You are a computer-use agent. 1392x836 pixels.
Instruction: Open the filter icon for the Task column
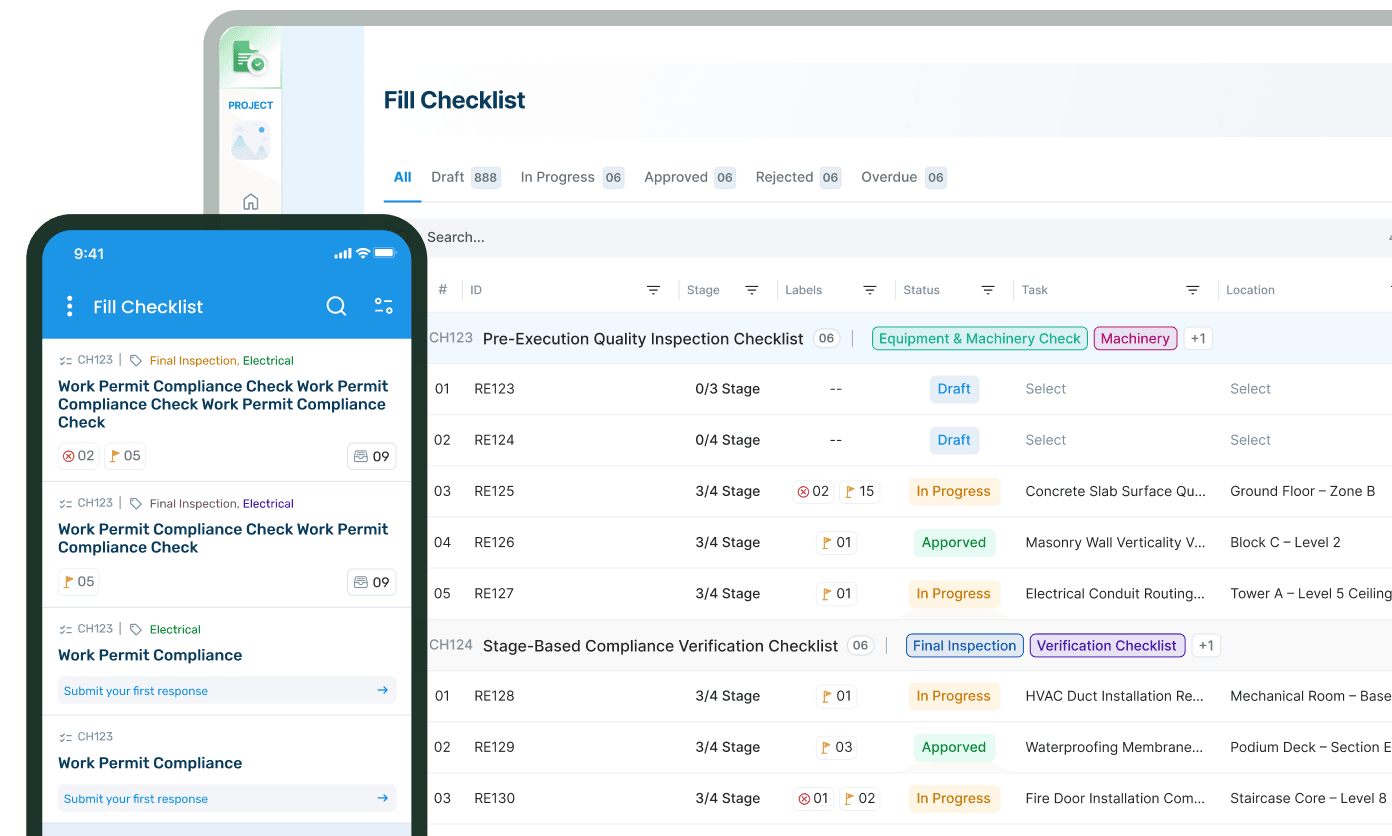(1193, 290)
